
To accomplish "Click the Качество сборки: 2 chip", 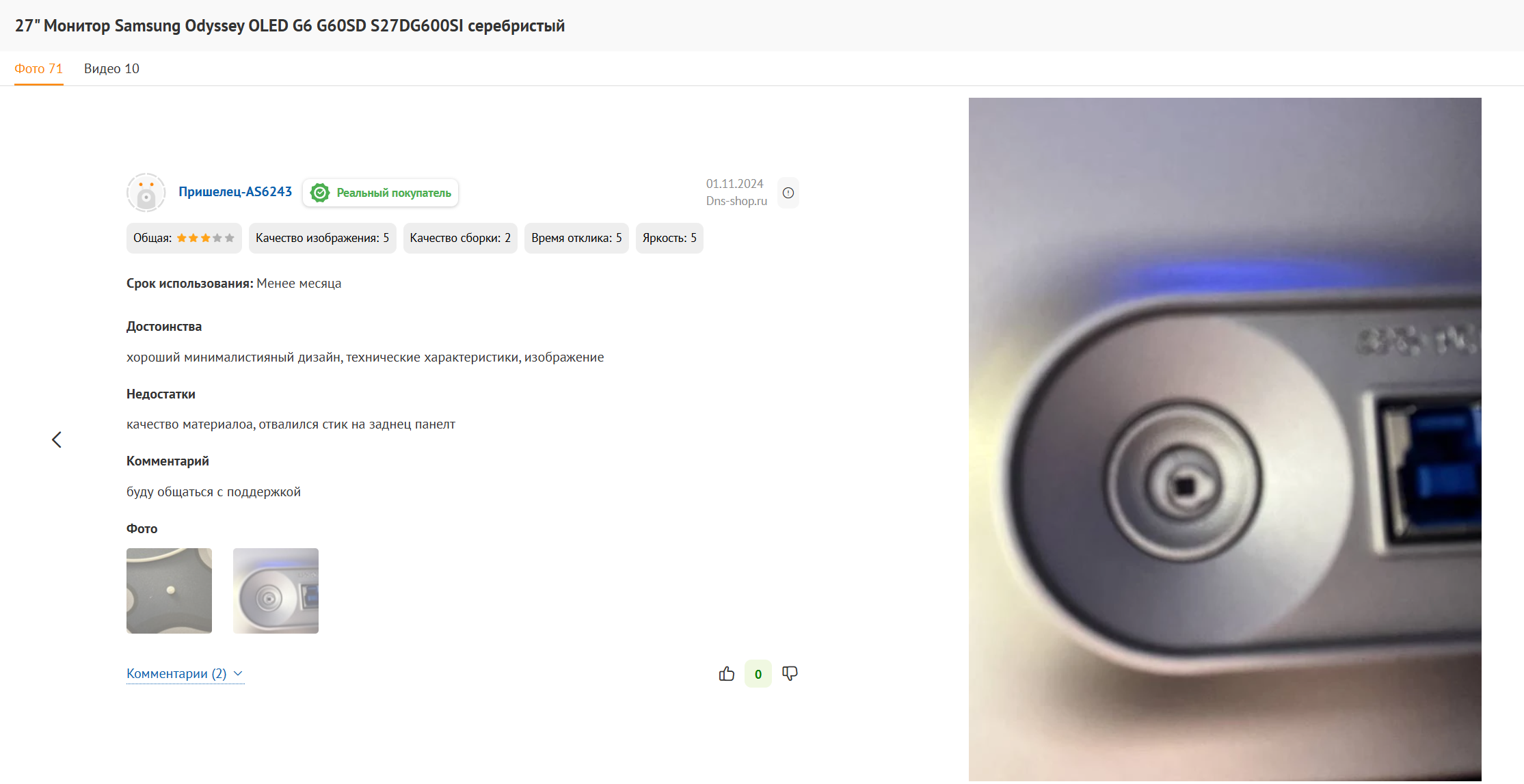I will 460,238.
